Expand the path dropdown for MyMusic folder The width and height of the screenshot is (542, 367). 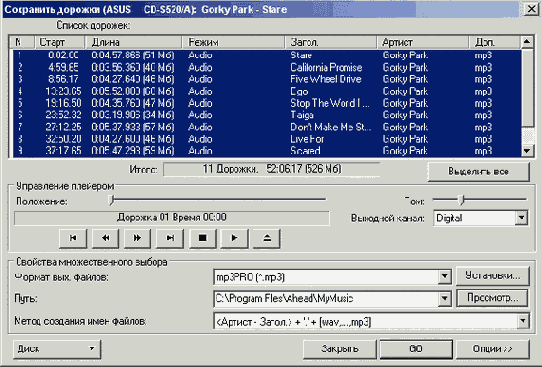[x=445, y=299]
